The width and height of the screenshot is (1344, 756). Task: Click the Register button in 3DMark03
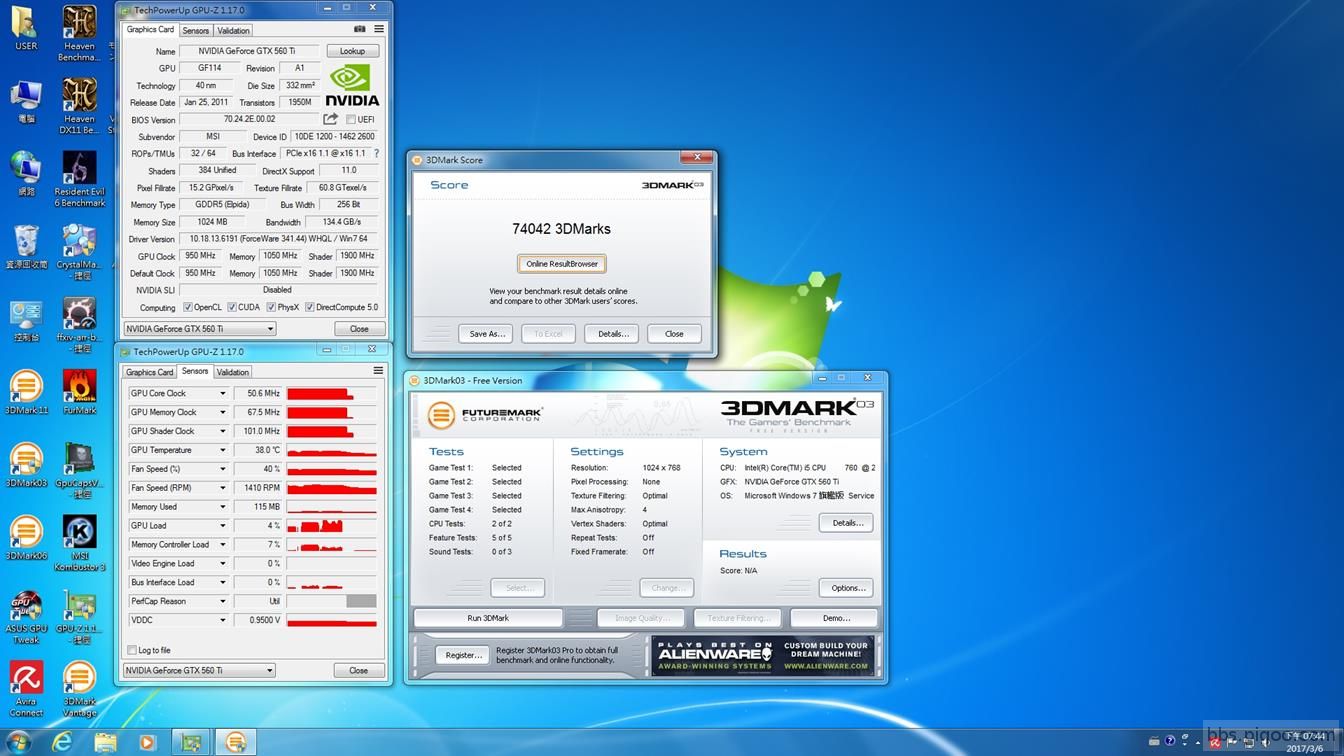point(463,655)
